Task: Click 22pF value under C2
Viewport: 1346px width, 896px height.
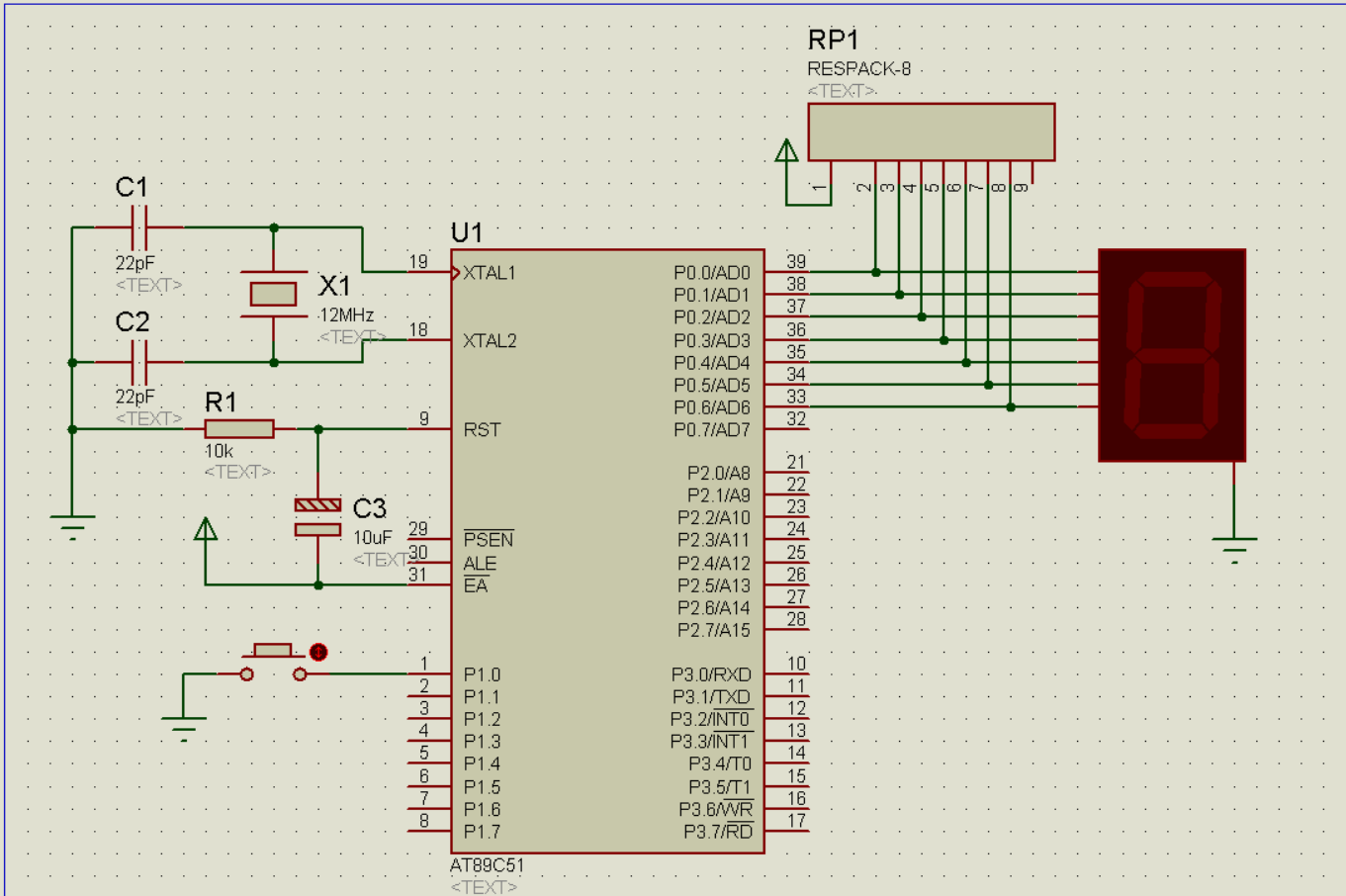Action: (135, 398)
